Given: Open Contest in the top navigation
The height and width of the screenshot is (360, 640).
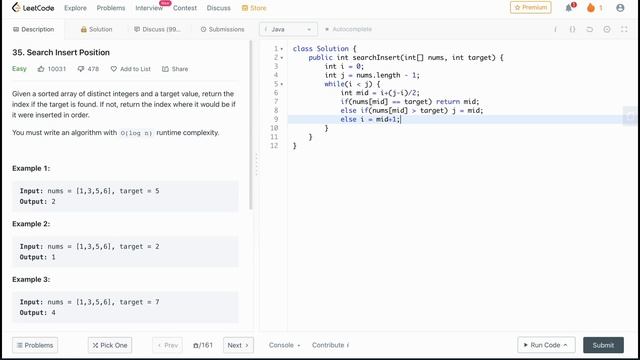Looking at the screenshot, I should point(184,8).
